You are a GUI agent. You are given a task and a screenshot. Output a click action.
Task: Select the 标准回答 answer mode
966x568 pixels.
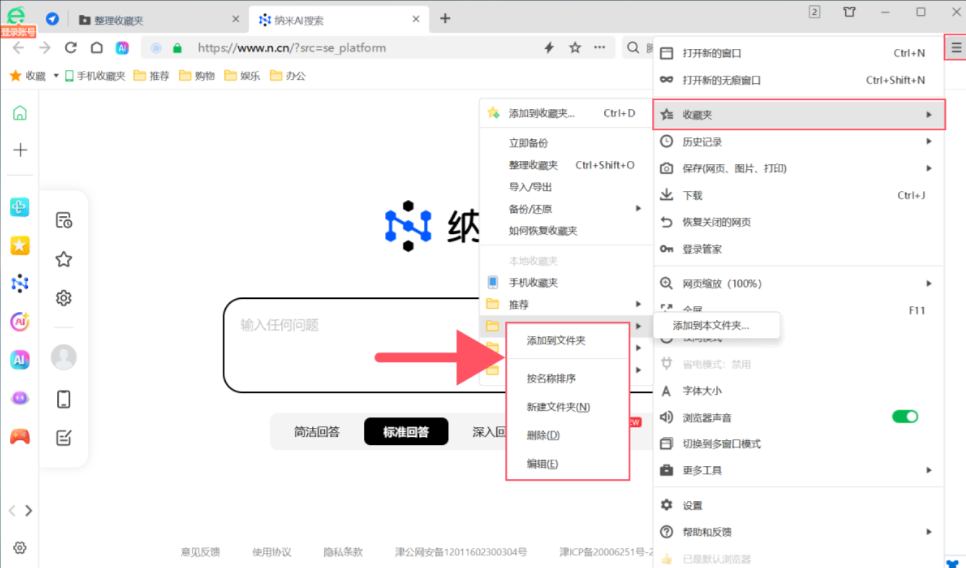pos(405,432)
